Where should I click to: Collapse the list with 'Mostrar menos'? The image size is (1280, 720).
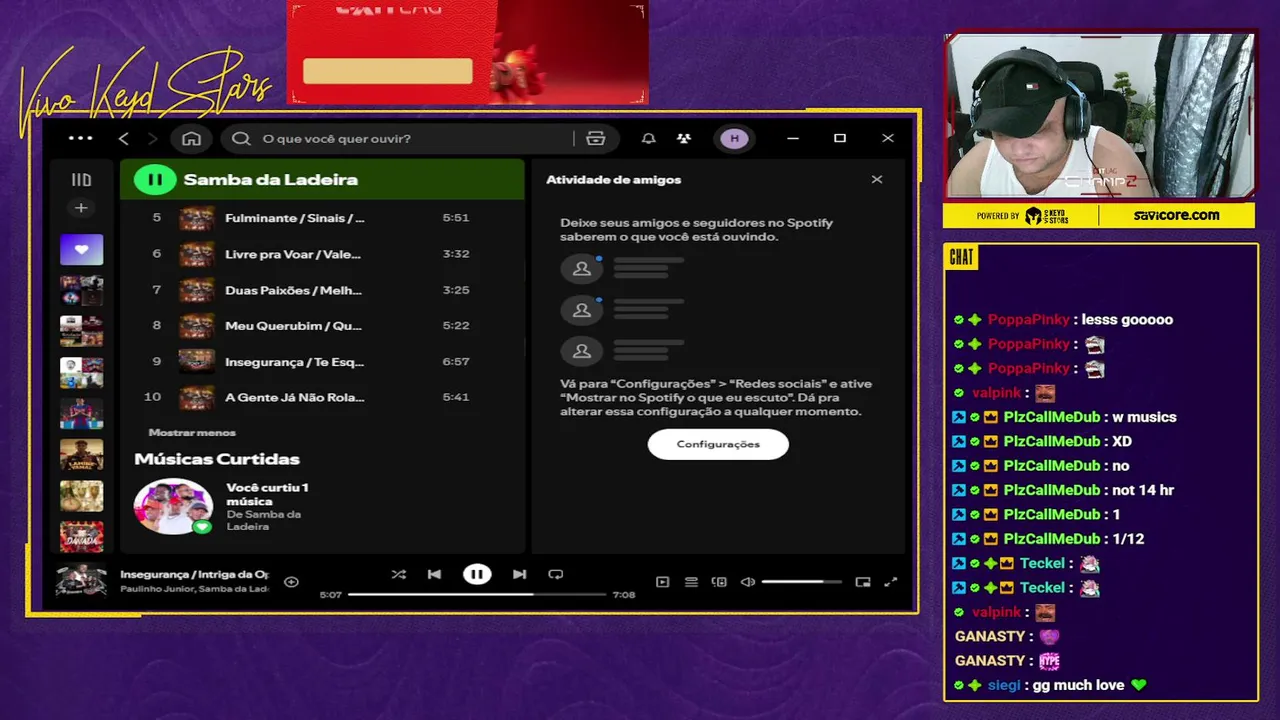(x=192, y=432)
